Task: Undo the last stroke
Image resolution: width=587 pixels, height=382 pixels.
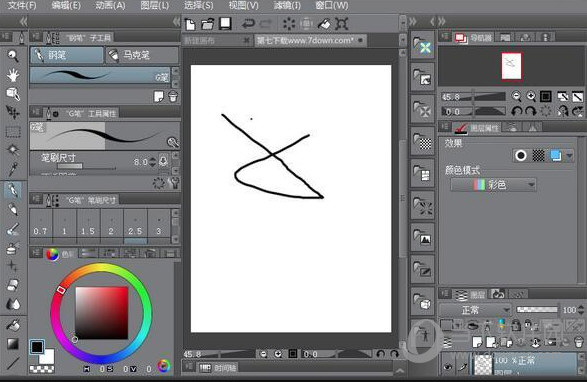Action: pos(248,24)
